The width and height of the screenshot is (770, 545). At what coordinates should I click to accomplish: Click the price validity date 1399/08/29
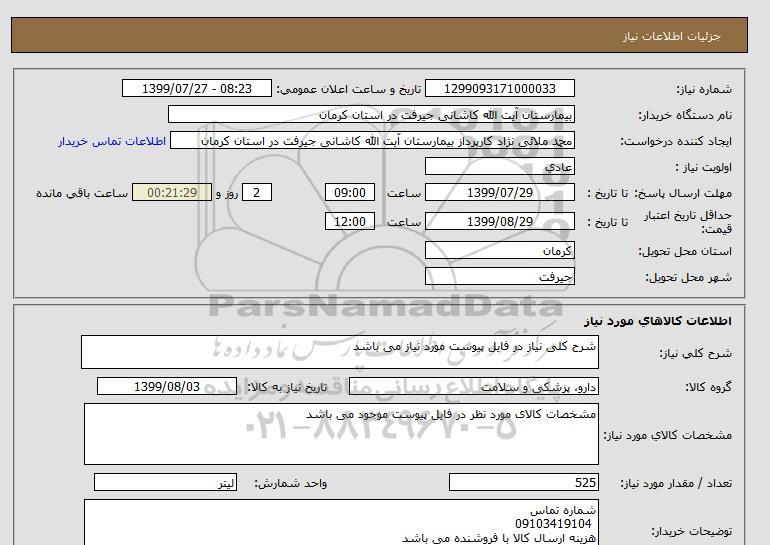point(499,221)
